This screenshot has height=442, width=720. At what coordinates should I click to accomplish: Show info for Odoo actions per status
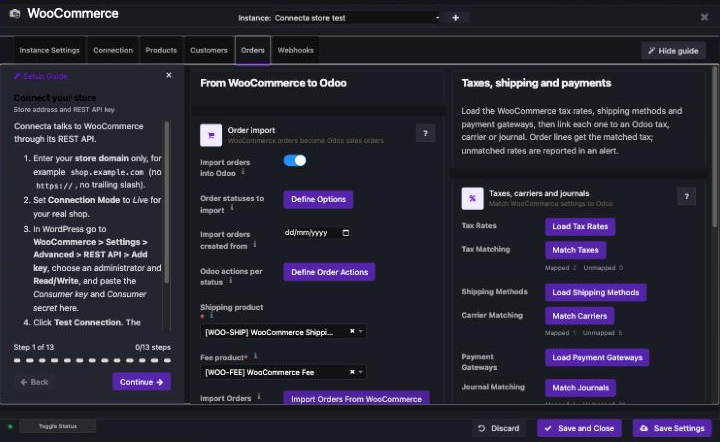pos(231,280)
